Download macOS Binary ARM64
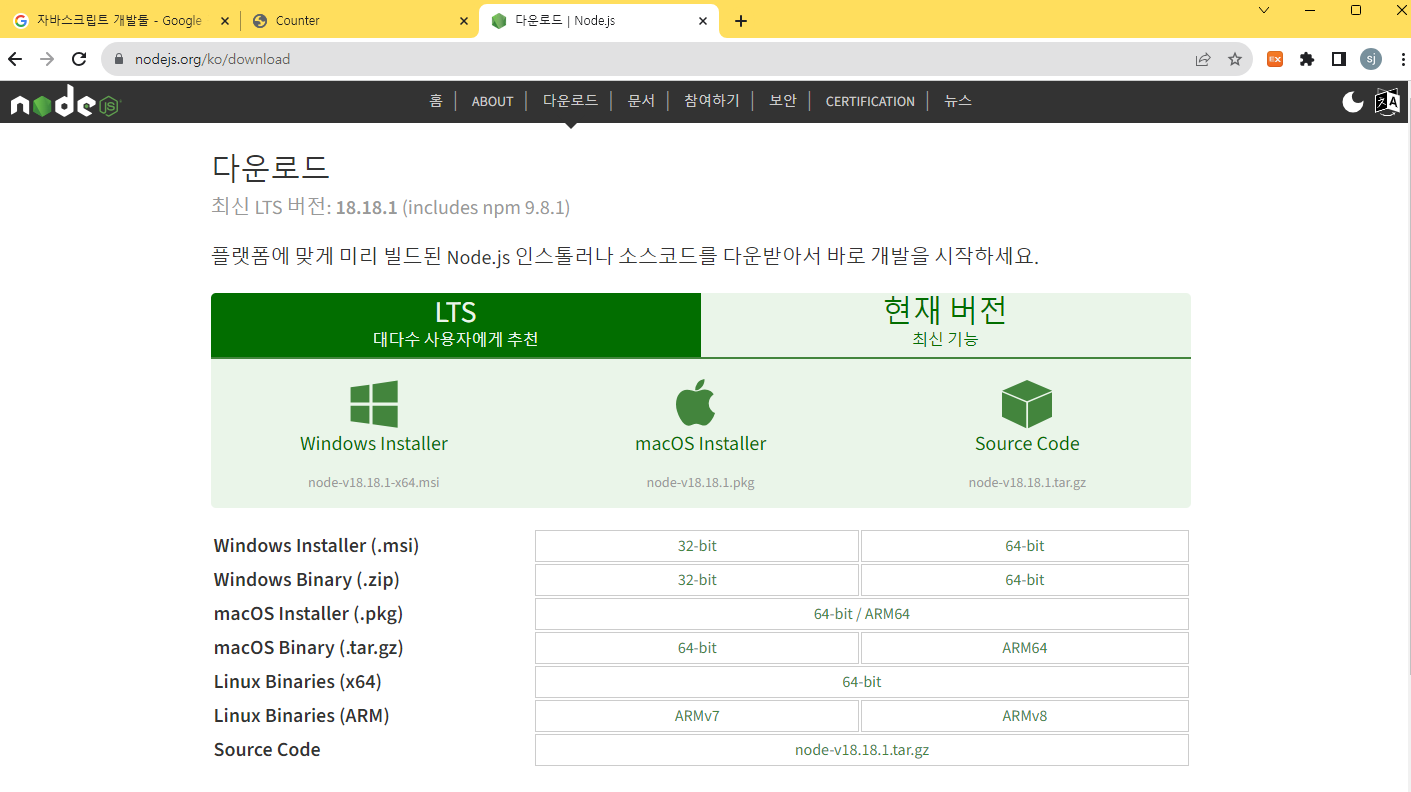Image resolution: width=1411 pixels, height=792 pixels. tap(1025, 648)
